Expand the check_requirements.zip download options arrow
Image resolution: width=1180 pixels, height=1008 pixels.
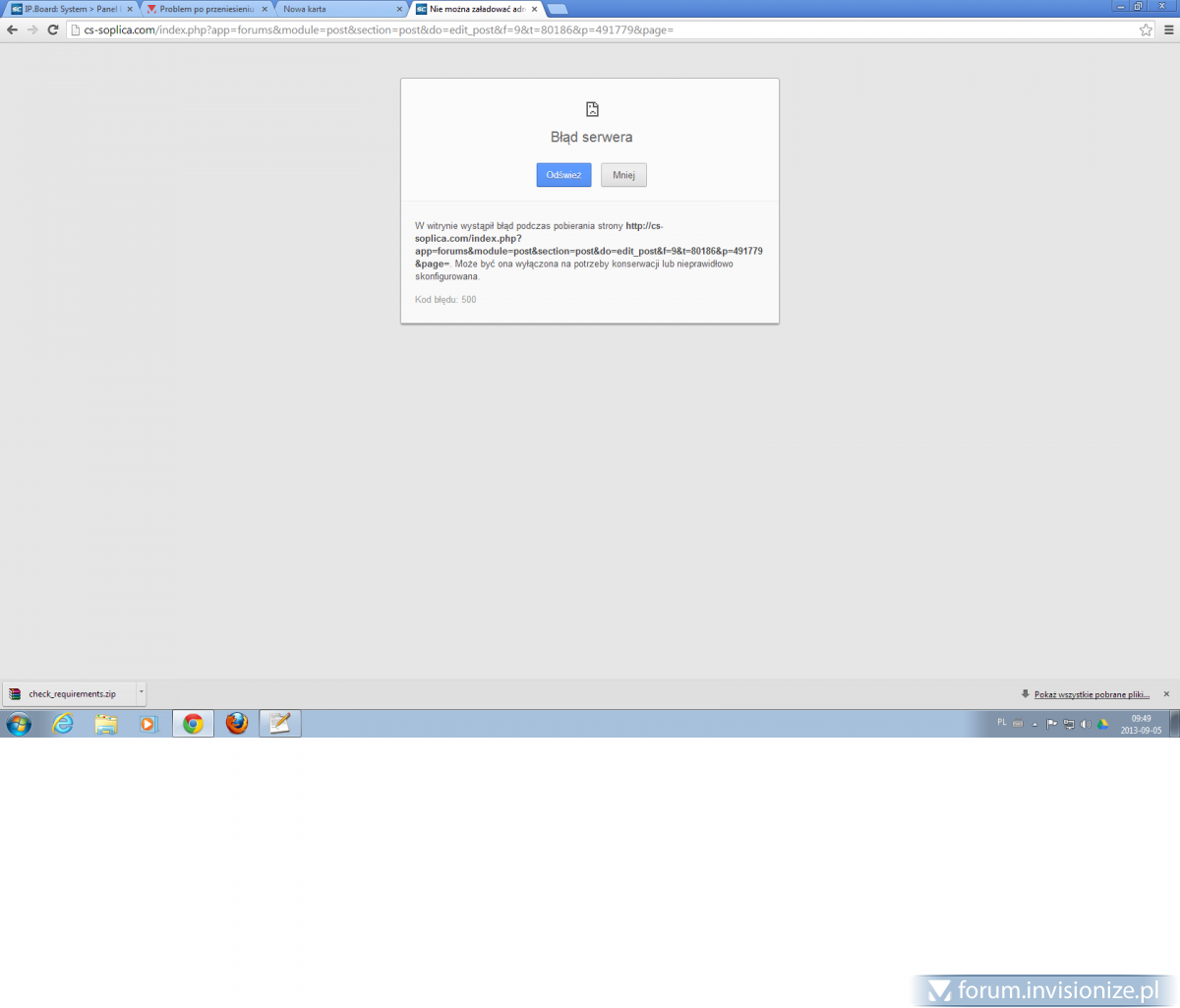(141, 692)
